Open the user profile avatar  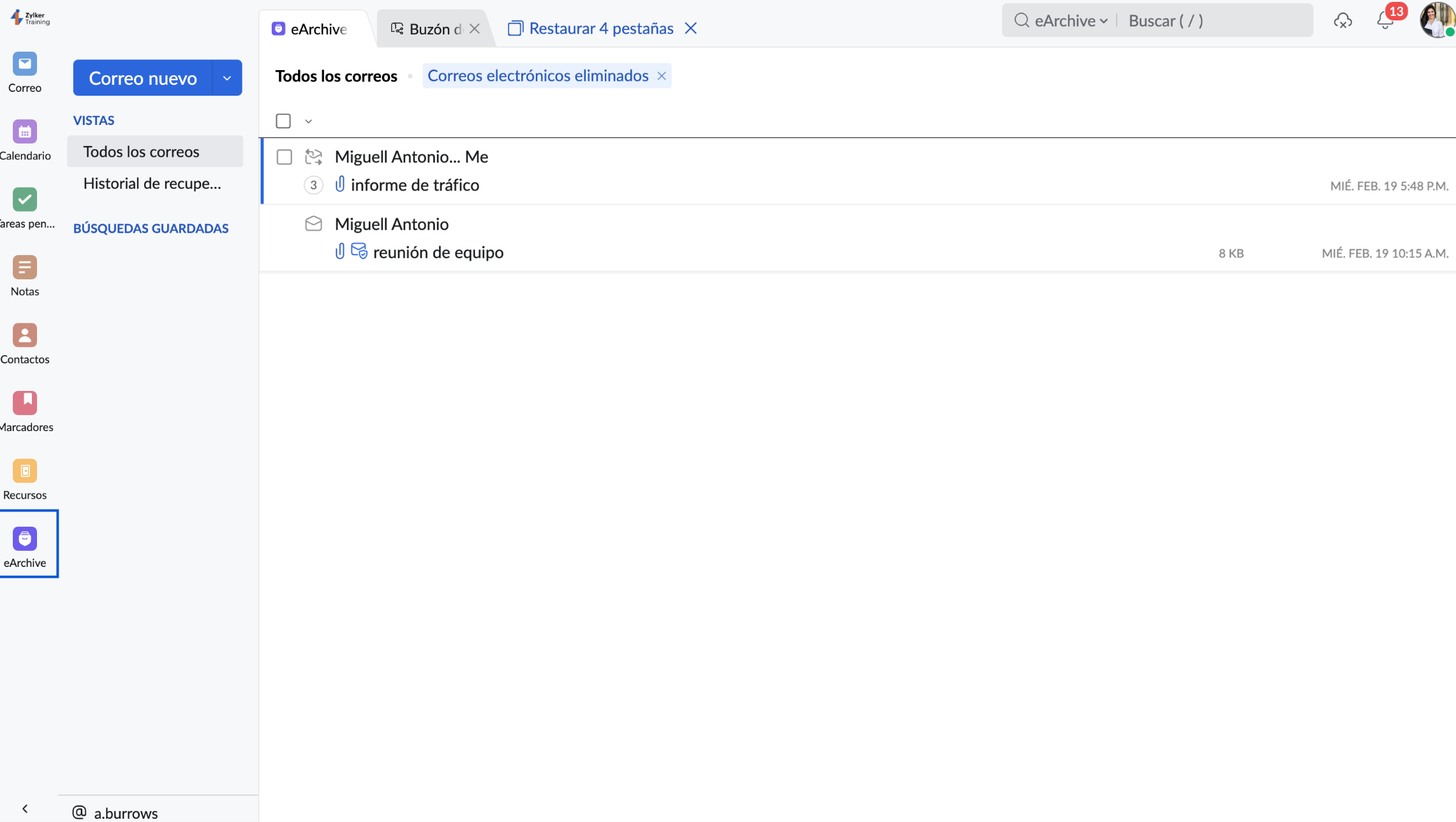1437,20
